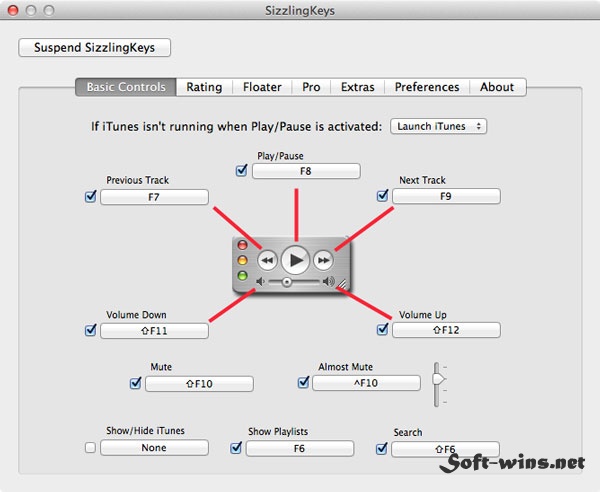Go to the Extras tab
The width and height of the screenshot is (600, 492).
click(x=357, y=87)
